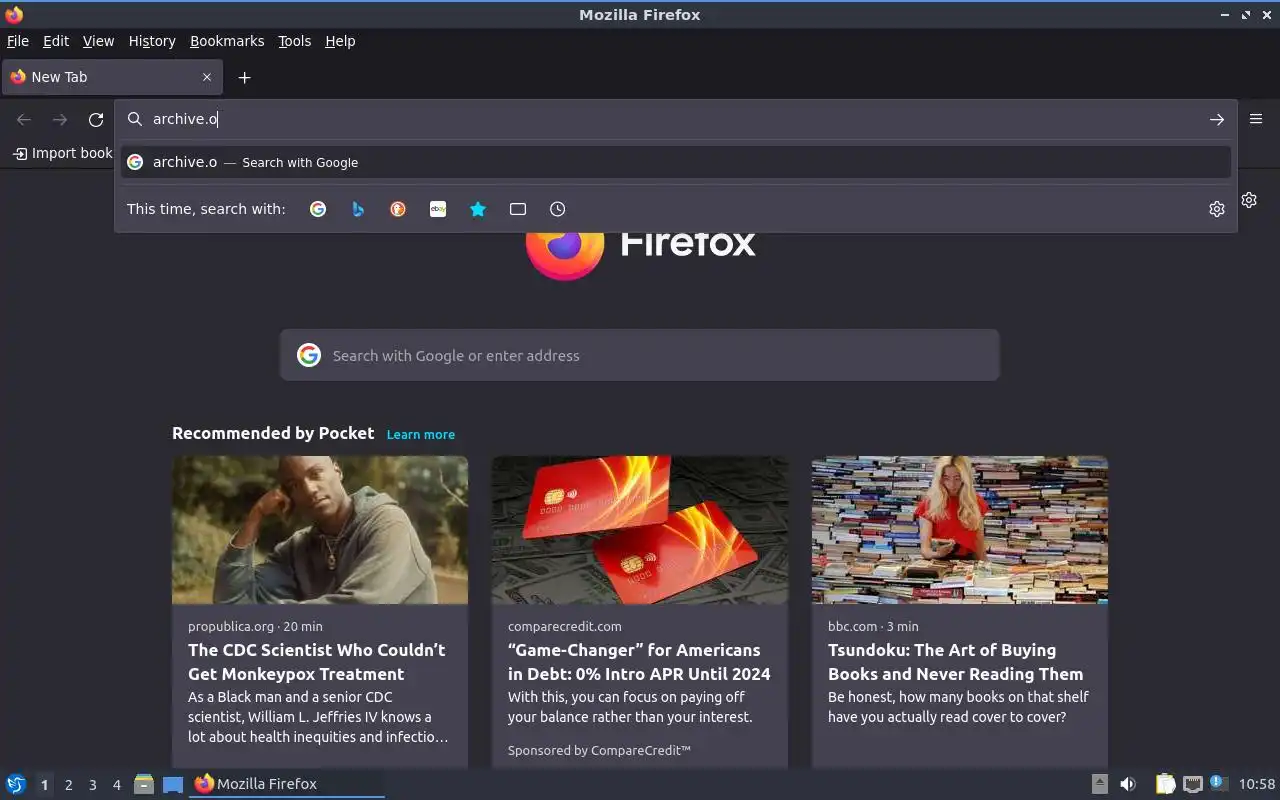Reload the current page
Viewport: 1280px width, 800px height.
[96, 119]
